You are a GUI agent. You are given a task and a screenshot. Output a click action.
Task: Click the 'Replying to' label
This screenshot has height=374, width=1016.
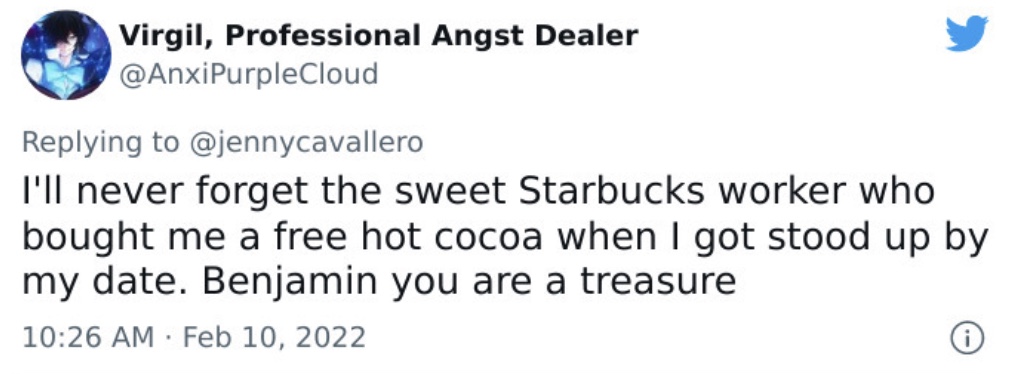[102, 143]
